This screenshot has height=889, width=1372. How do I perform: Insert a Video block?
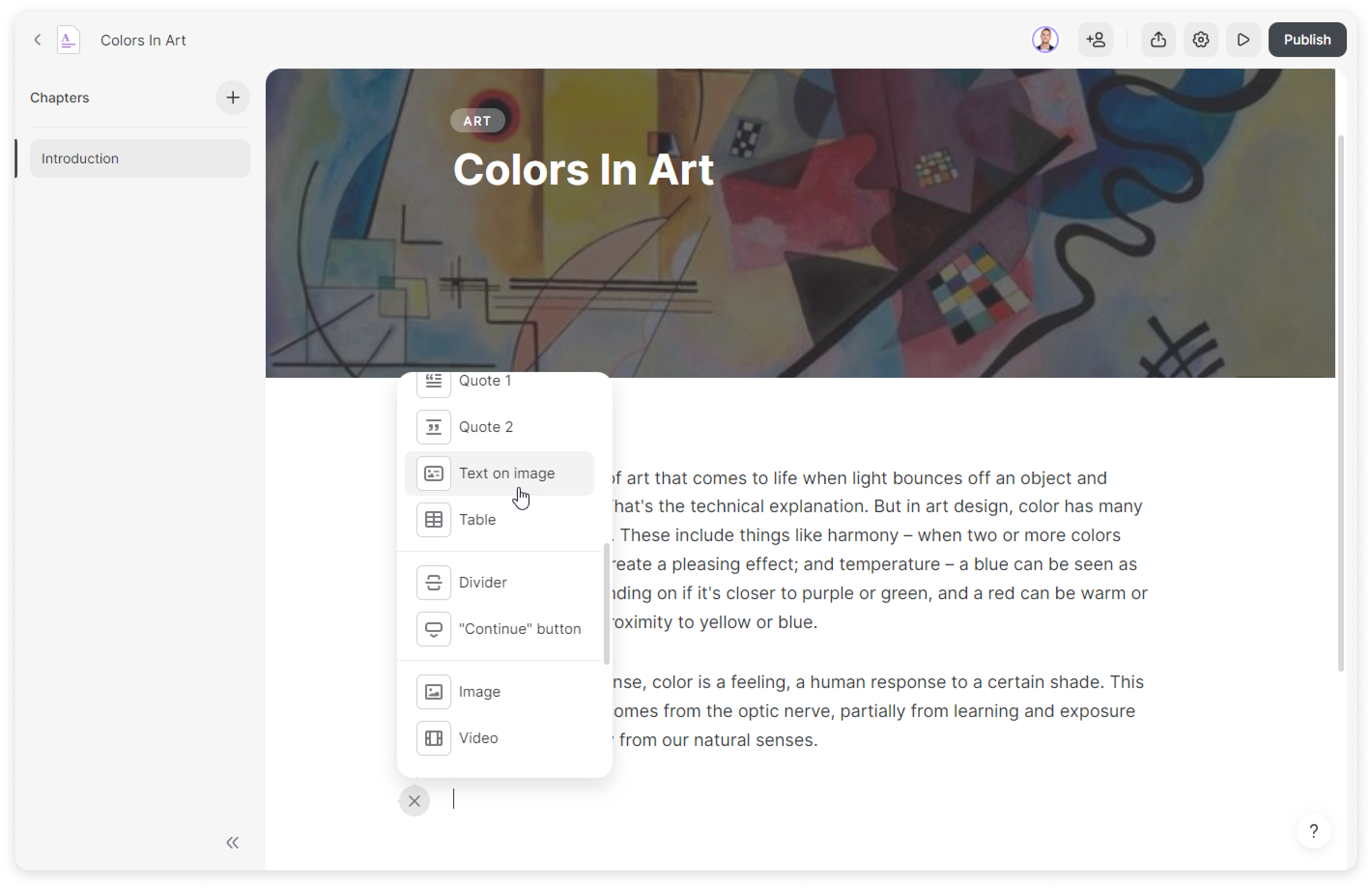tap(499, 738)
